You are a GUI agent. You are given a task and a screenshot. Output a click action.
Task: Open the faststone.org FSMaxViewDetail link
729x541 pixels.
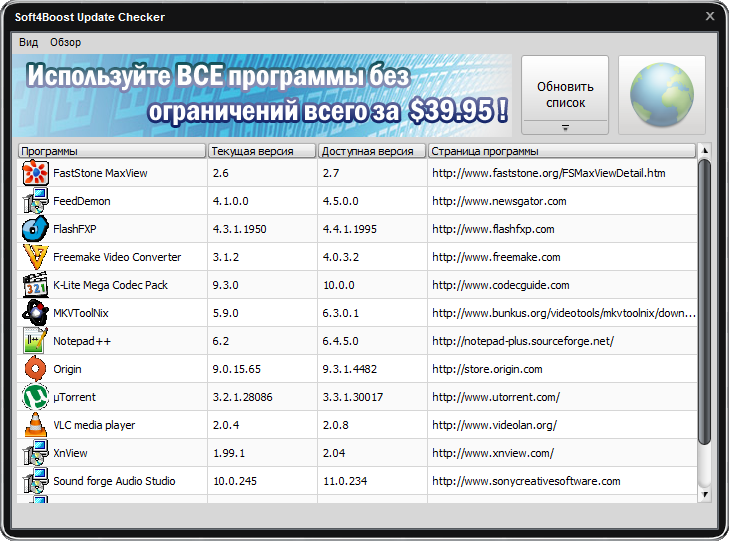tap(549, 173)
